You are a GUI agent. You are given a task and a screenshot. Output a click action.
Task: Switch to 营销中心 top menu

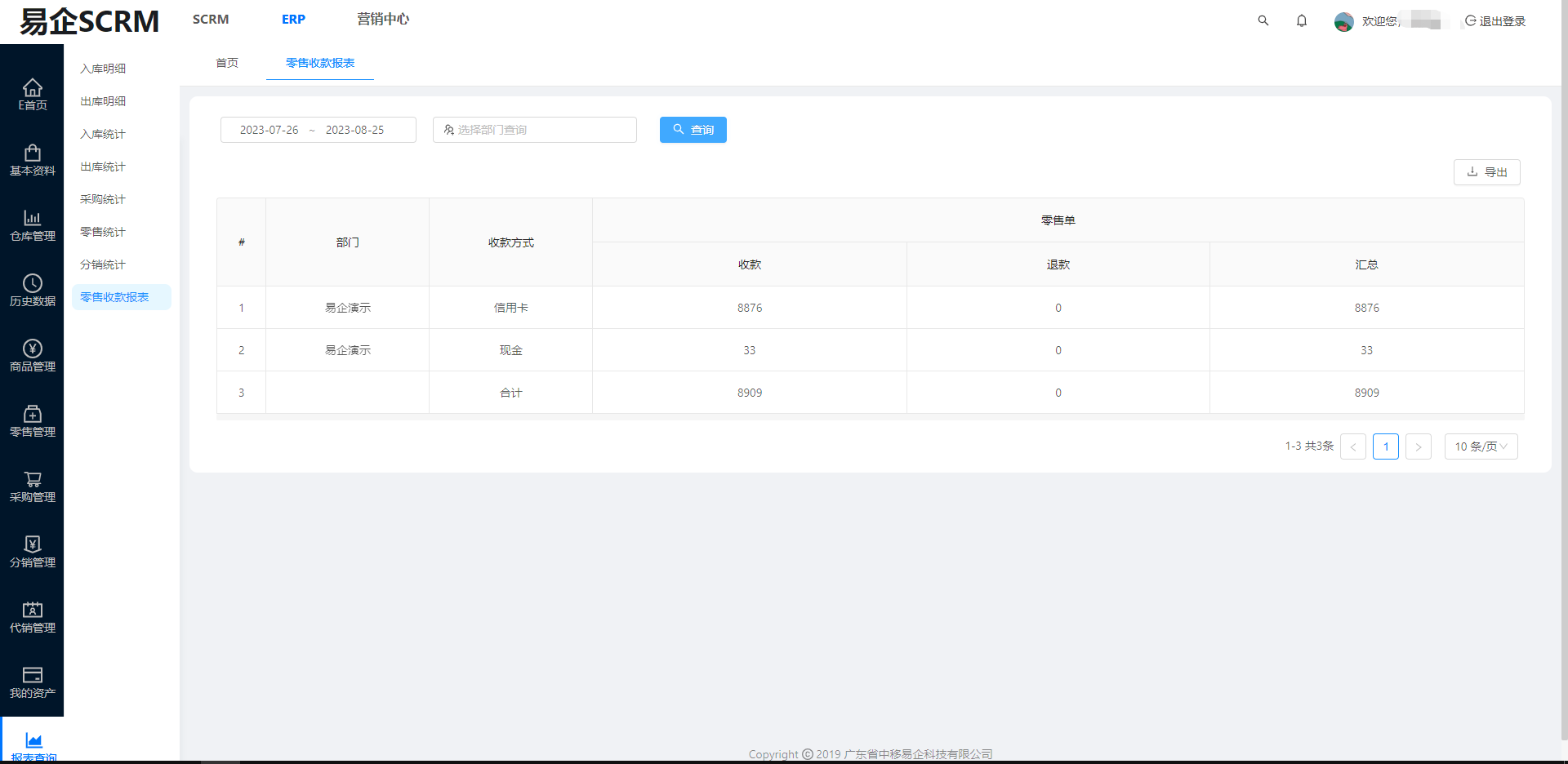click(383, 20)
